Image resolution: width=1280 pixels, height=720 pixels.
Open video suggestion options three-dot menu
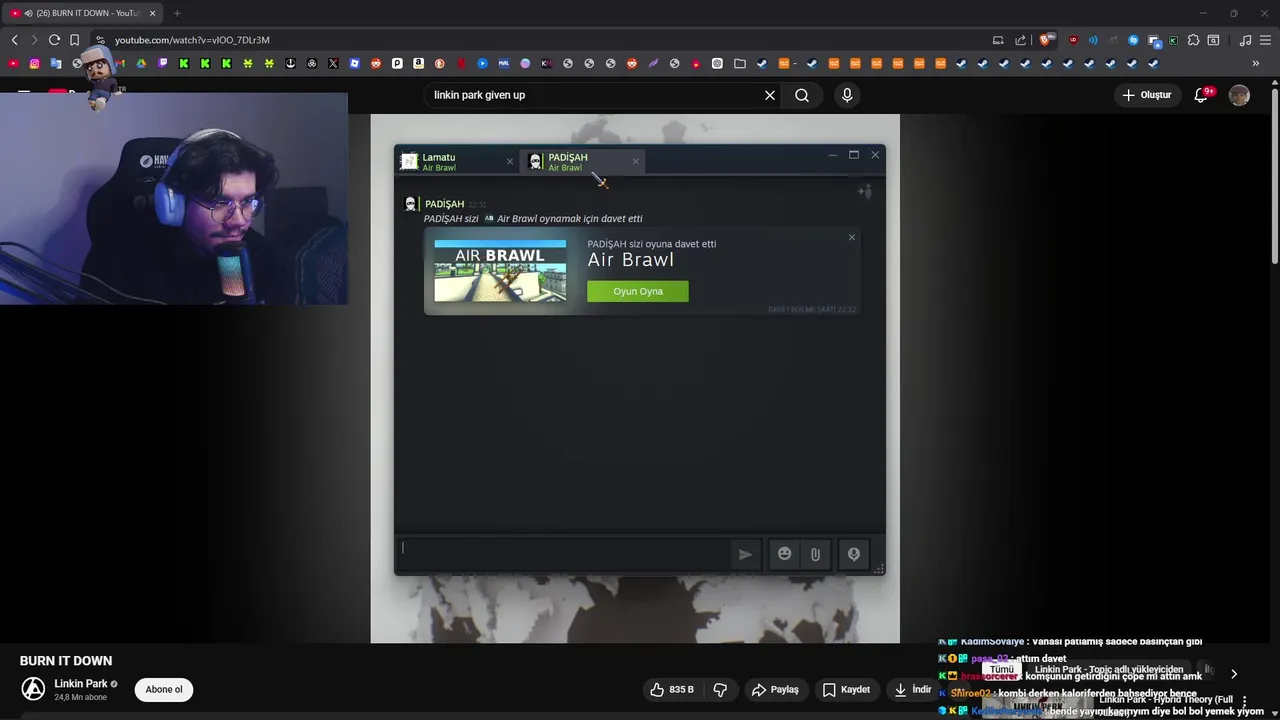[1244, 700]
